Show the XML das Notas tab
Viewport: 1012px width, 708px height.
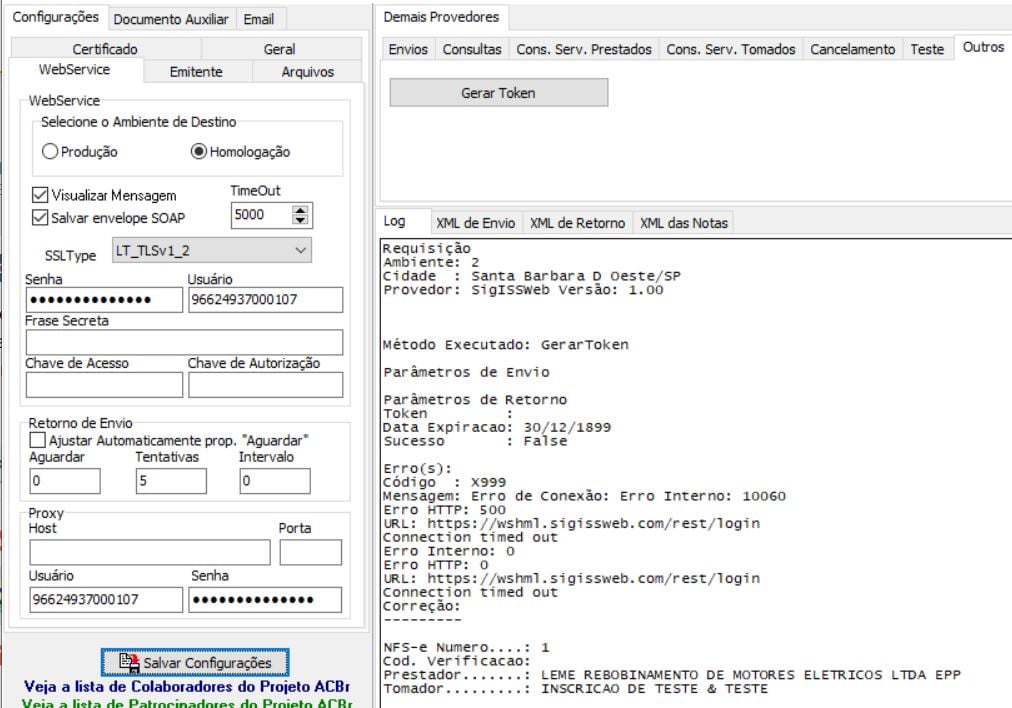pyautogui.click(x=684, y=223)
